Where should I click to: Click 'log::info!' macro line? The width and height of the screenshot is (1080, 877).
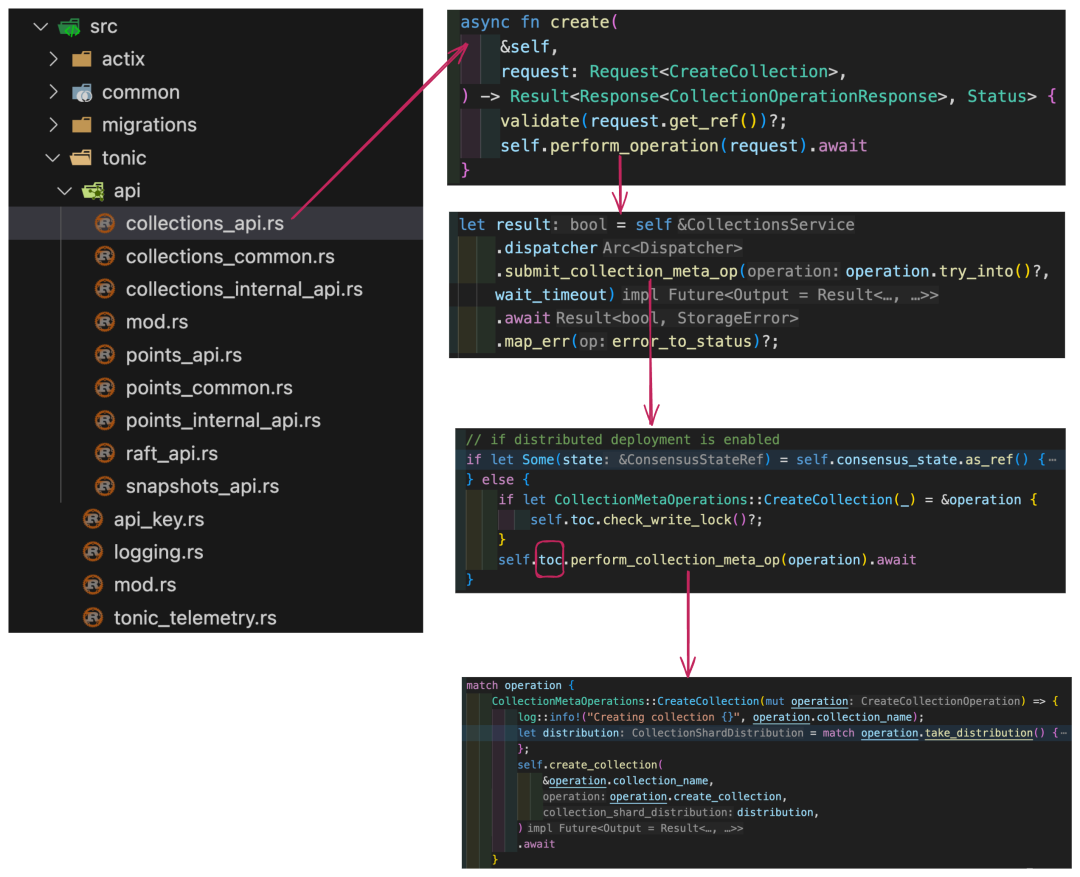(720, 717)
